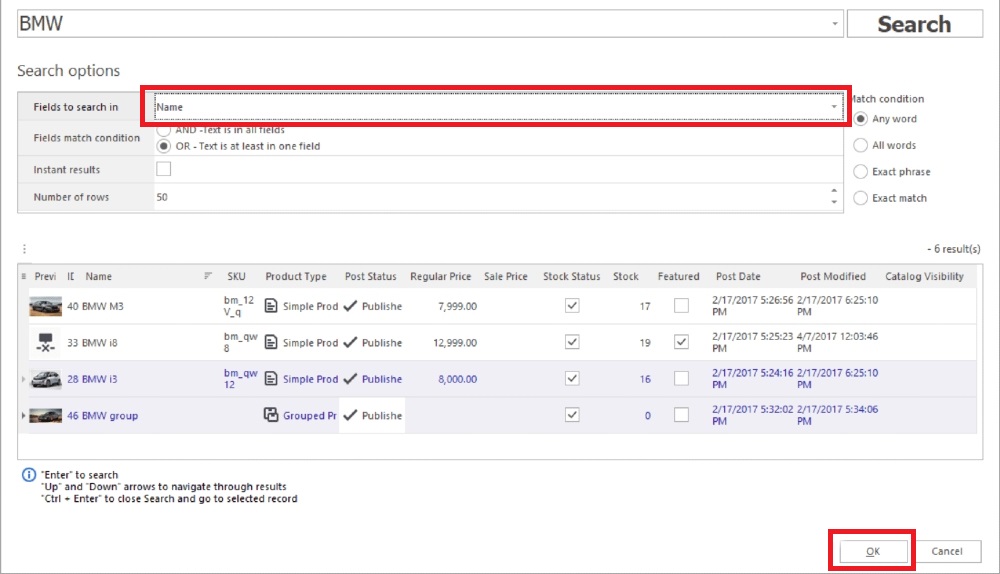The width and height of the screenshot is (1000, 574).
Task: Click the BMW M3 name cell
Action: pyautogui.click(x=103, y=306)
